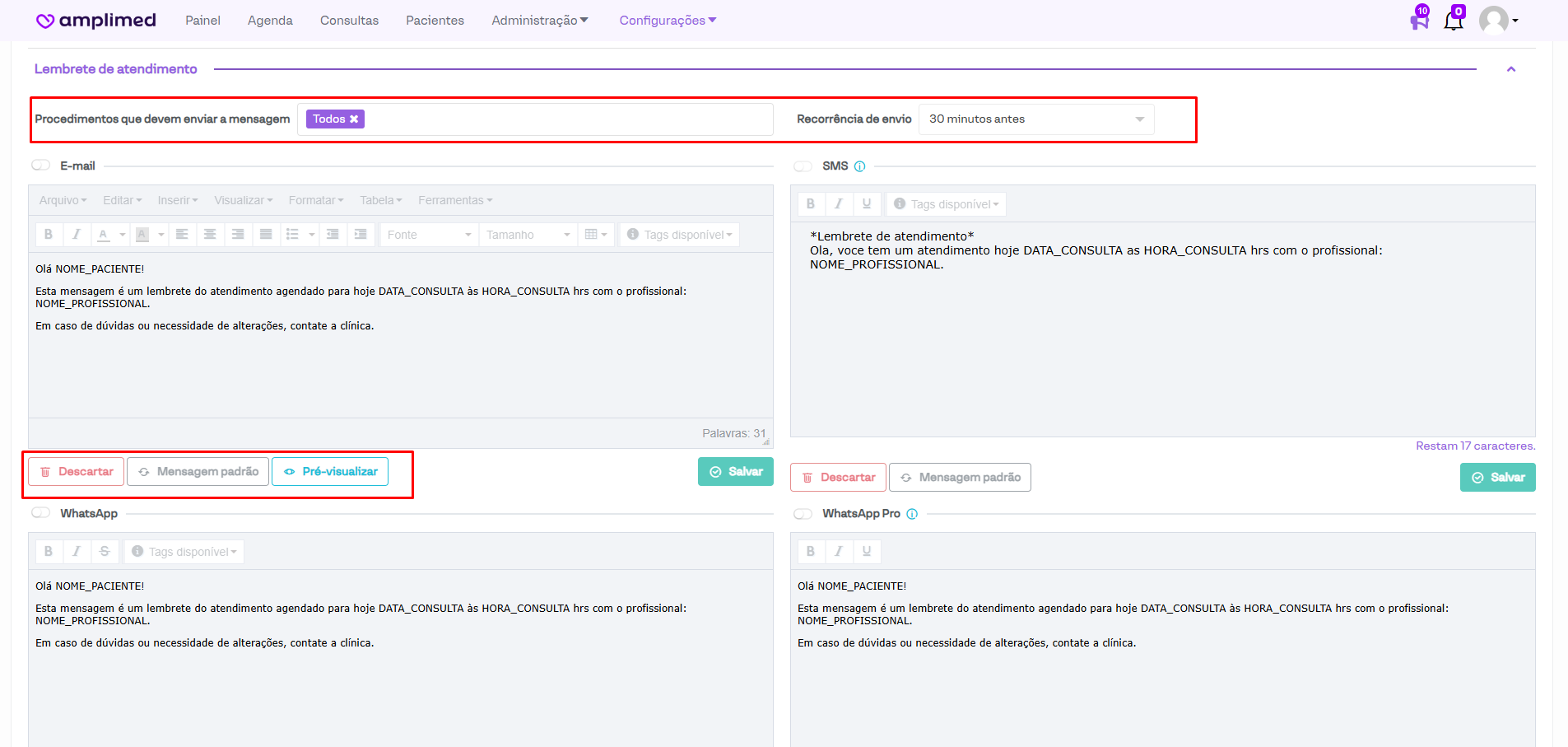Open the Configurações menu
1568x747 pixels.
pyautogui.click(x=668, y=21)
